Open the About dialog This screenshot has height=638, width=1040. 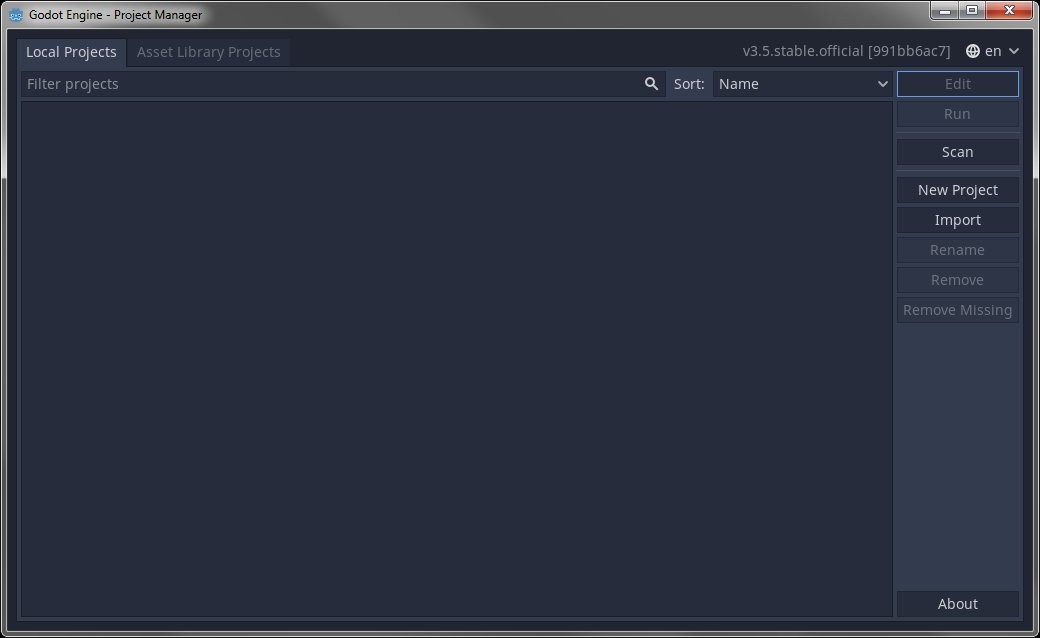tap(957, 604)
